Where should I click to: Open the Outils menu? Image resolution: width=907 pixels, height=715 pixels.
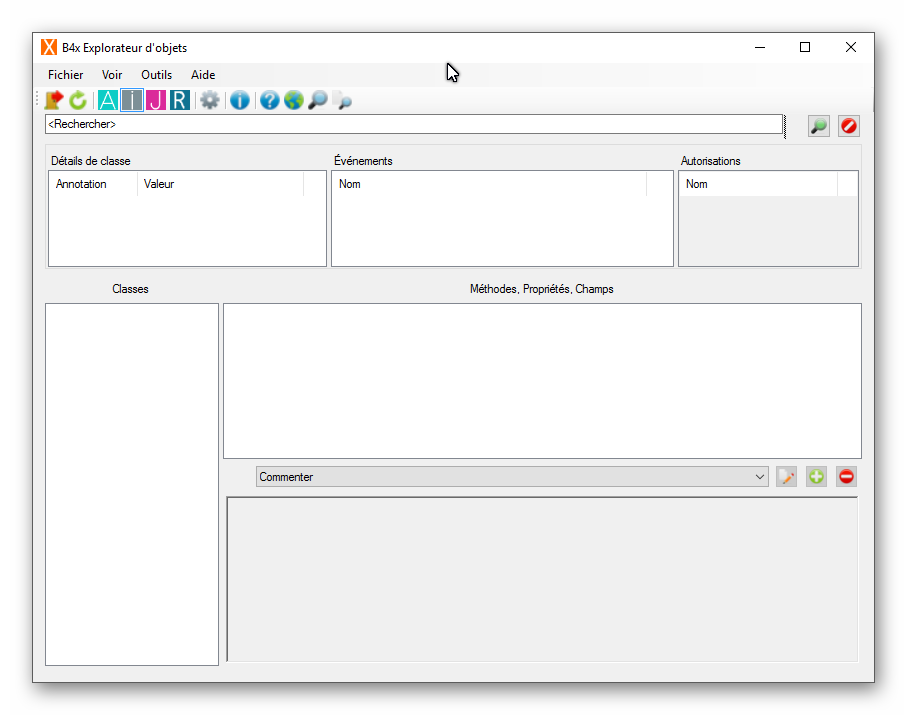(x=156, y=75)
